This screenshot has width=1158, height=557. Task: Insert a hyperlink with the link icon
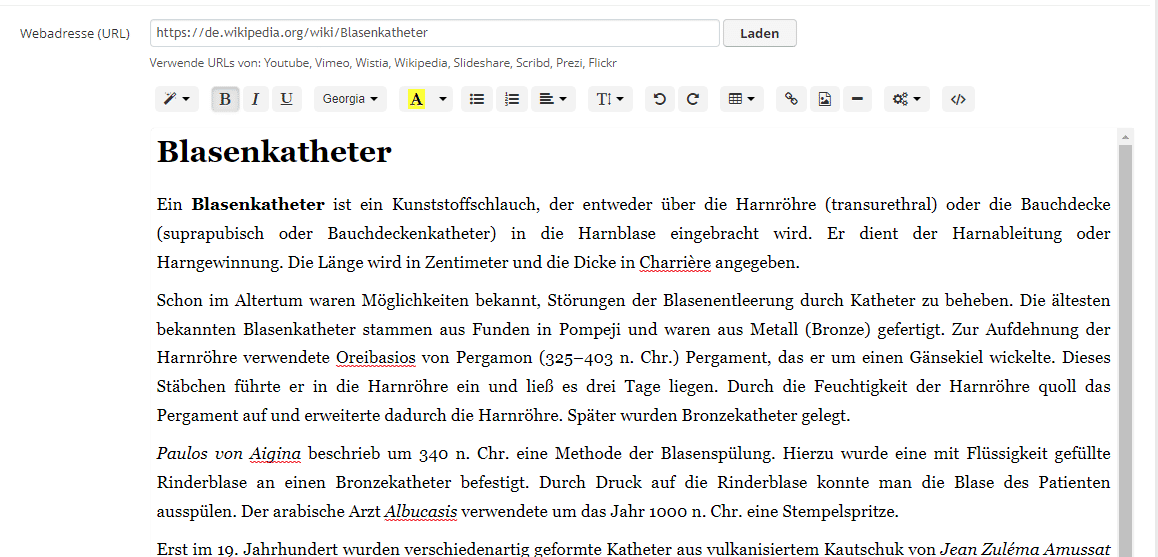click(x=791, y=99)
